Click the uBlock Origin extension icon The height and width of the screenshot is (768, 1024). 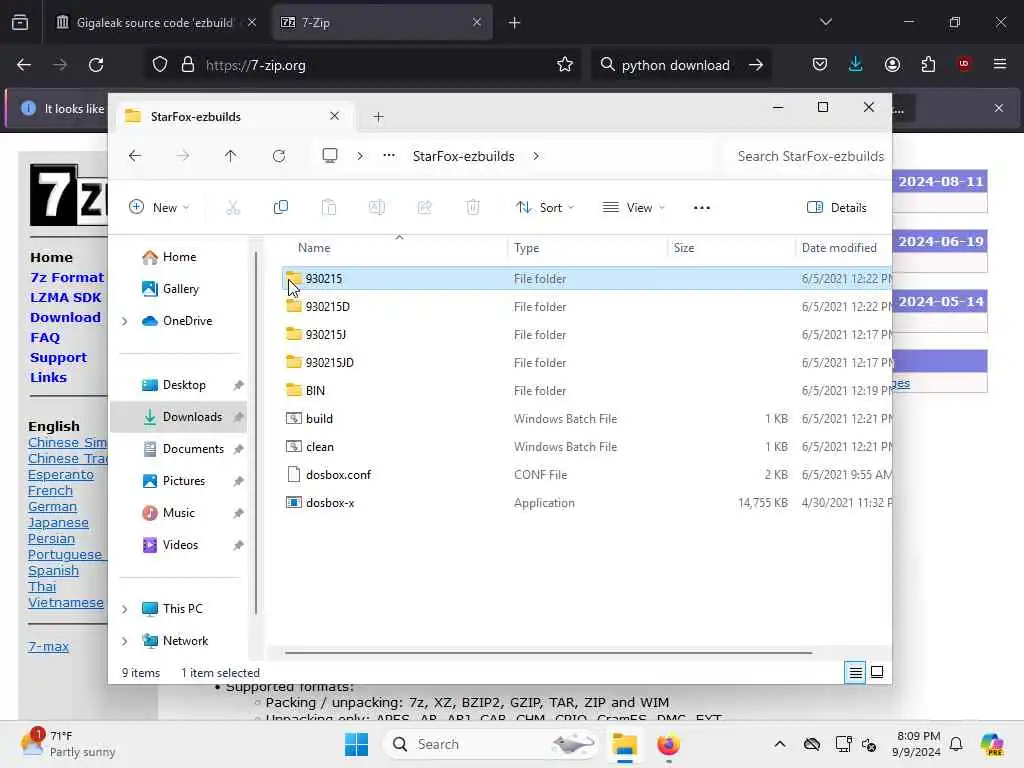pyautogui.click(x=964, y=64)
